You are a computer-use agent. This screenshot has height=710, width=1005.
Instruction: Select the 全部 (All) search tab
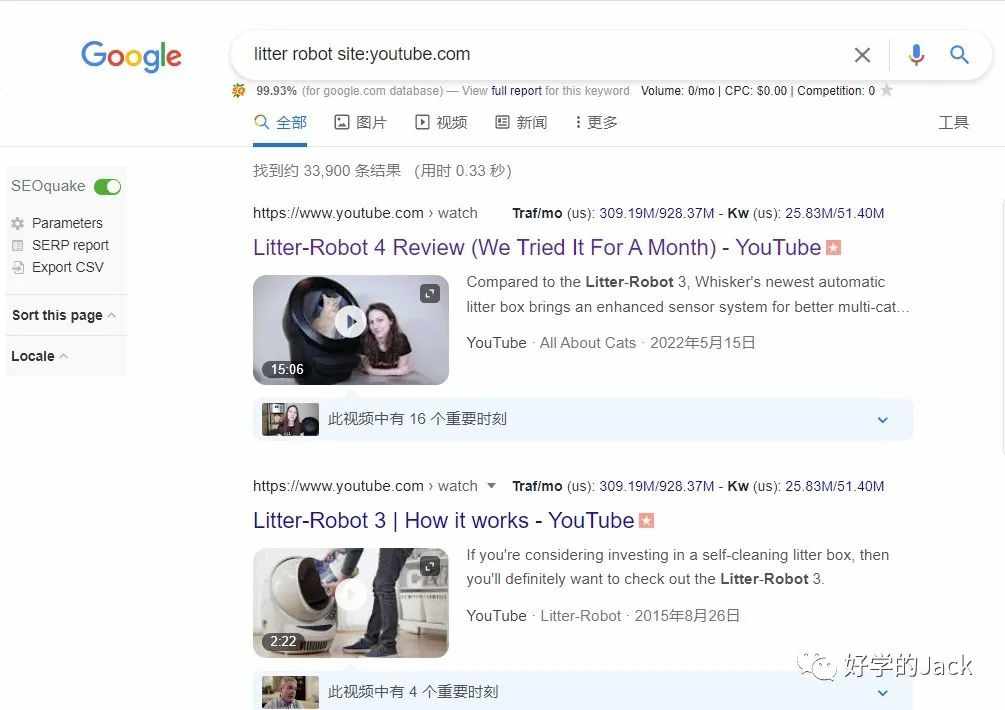click(280, 122)
